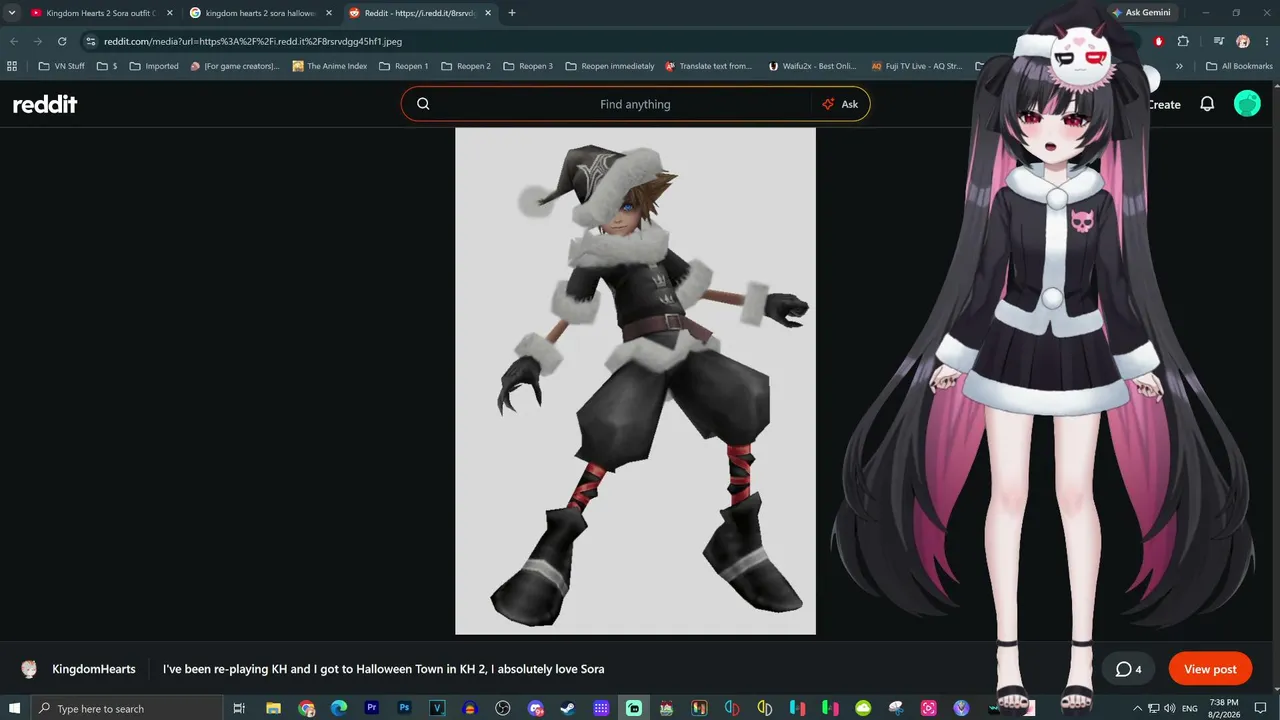Open the user avatar menu on Reddit

pos(1247,104)
